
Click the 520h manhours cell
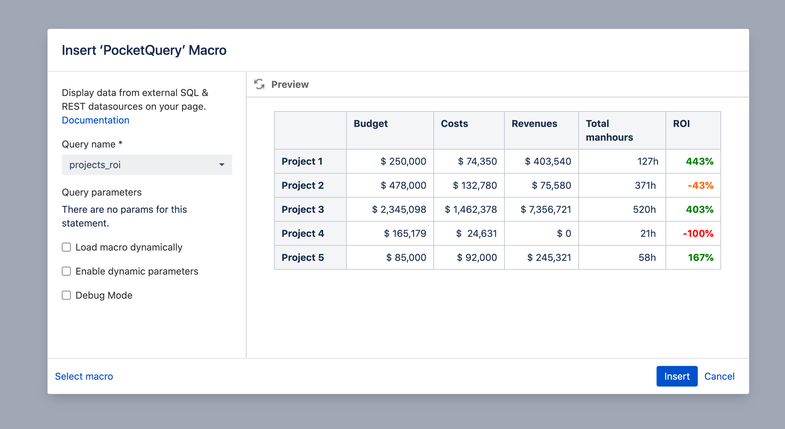622,209
